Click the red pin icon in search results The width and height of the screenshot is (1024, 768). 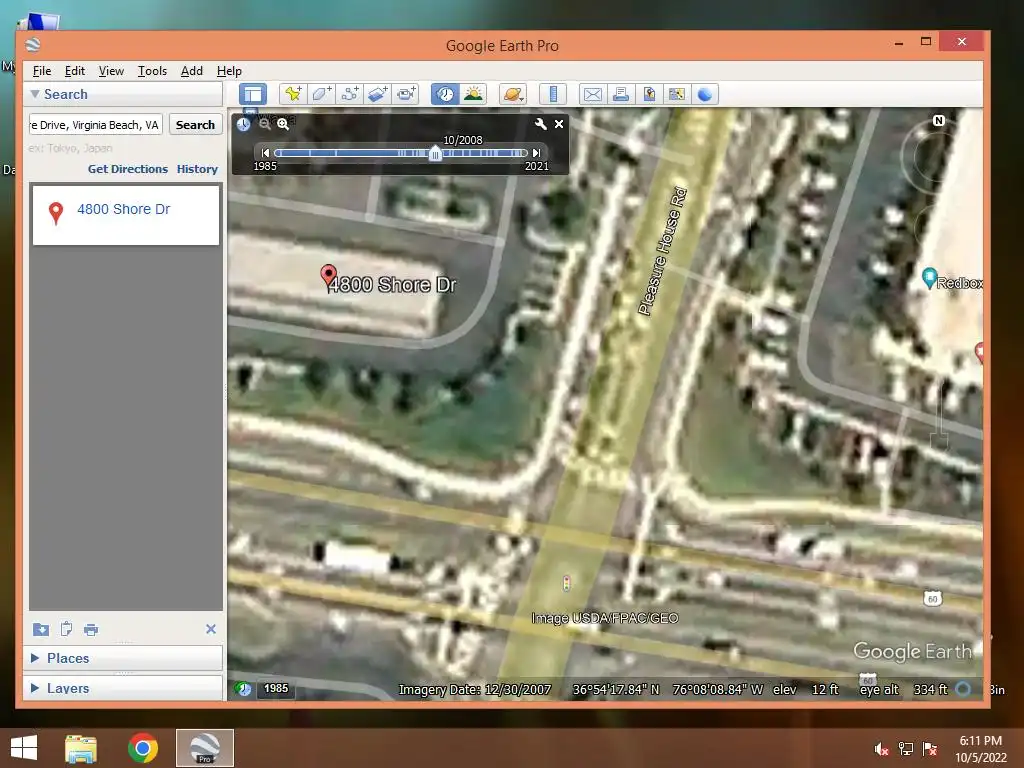[x=56, y=213]
